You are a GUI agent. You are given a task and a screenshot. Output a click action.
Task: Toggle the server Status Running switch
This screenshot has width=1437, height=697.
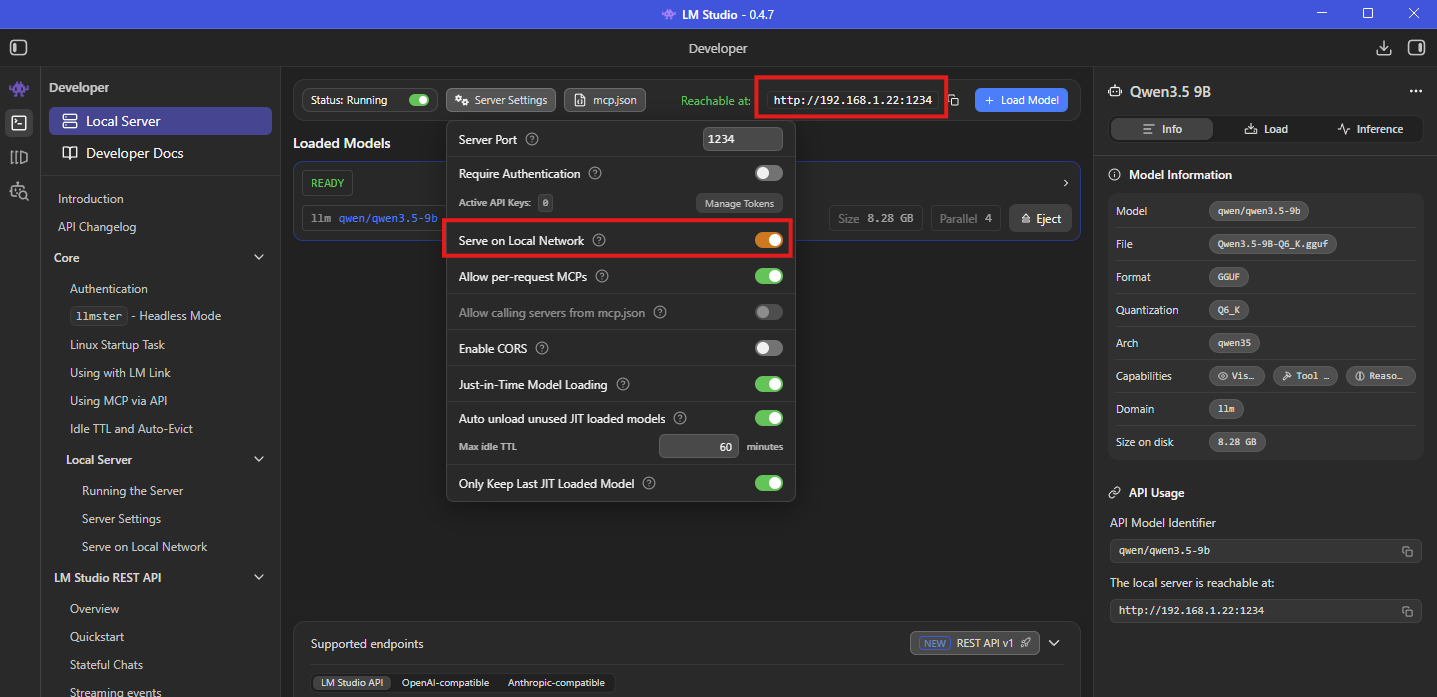coord(419,100)
